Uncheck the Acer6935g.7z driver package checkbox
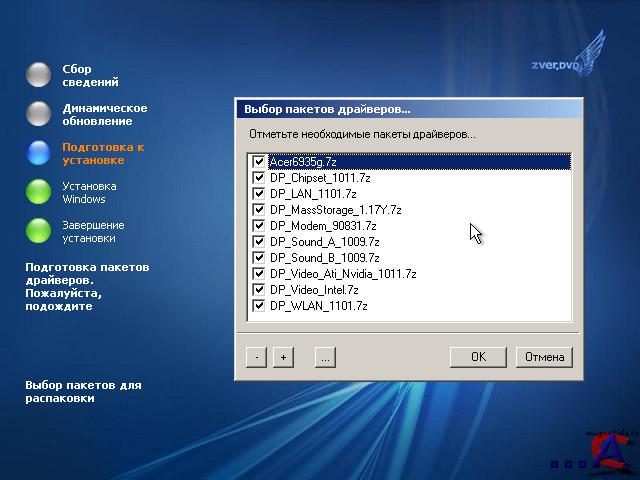This screenshot has width=640, height=480. (x=260, y=161)
